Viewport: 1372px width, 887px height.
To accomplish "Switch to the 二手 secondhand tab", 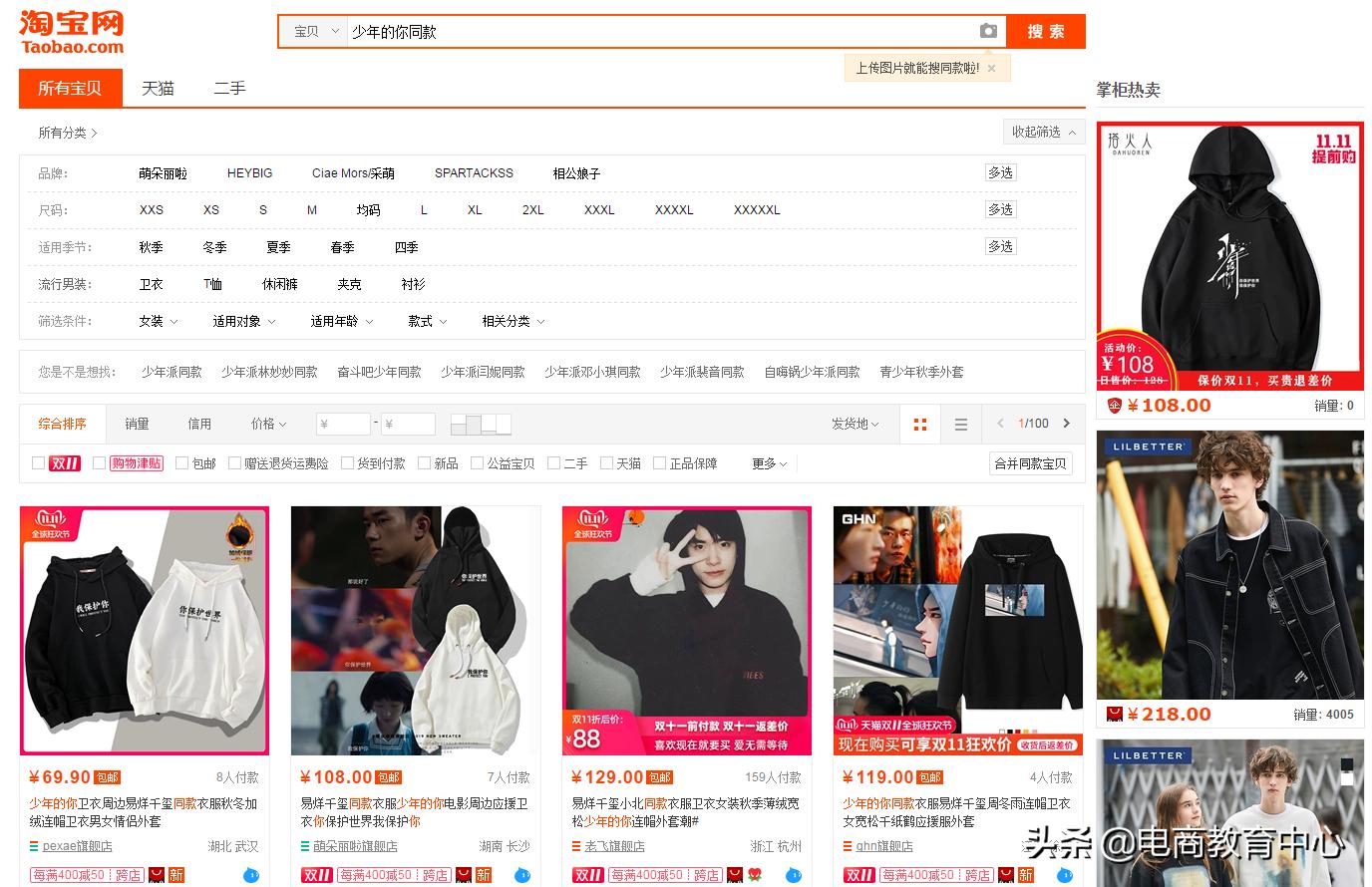I will click(229, 88).
